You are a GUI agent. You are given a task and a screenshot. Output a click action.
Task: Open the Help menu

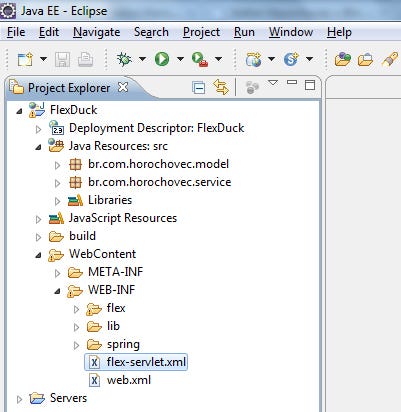pyautogui.click(x=339, y=32)
